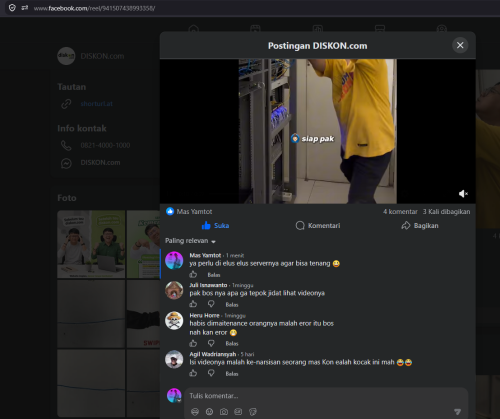500x419 pixels.
Task: Attach a photo with the camera icon
Action: coord(224,412)
